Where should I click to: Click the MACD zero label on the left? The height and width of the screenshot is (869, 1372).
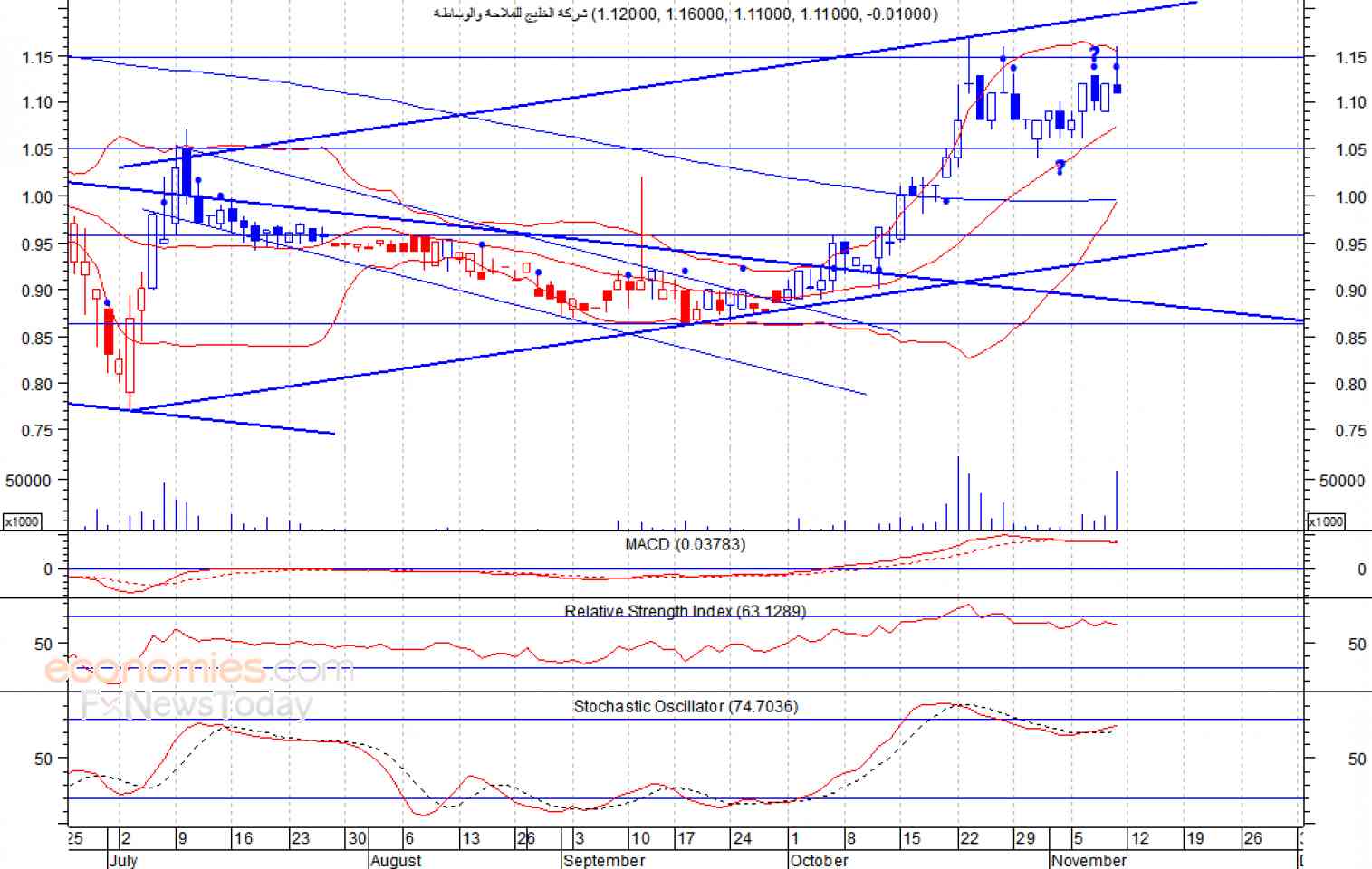pos(48,569)
